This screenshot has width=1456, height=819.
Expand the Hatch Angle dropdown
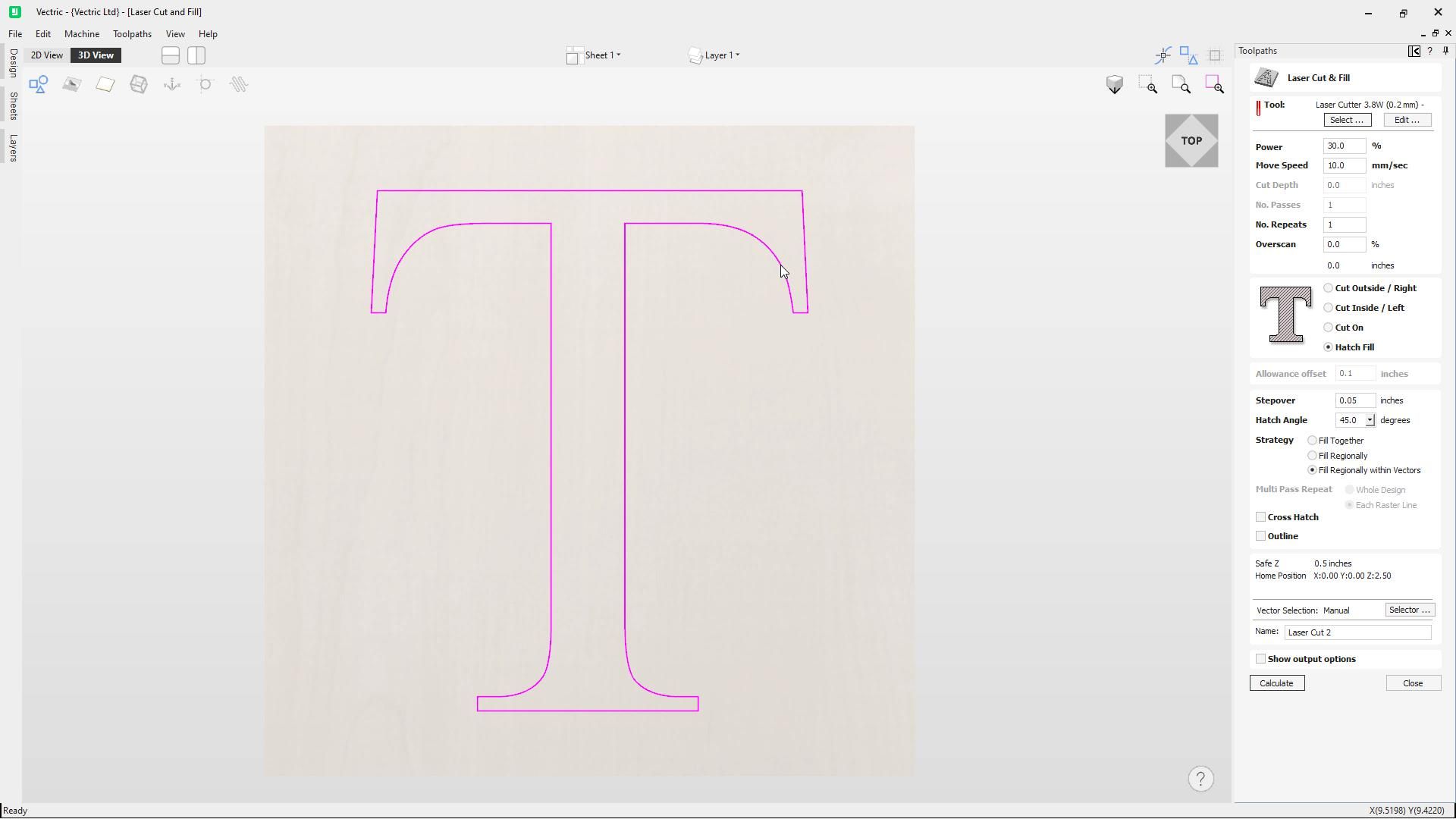click(x=1370, y=420)
